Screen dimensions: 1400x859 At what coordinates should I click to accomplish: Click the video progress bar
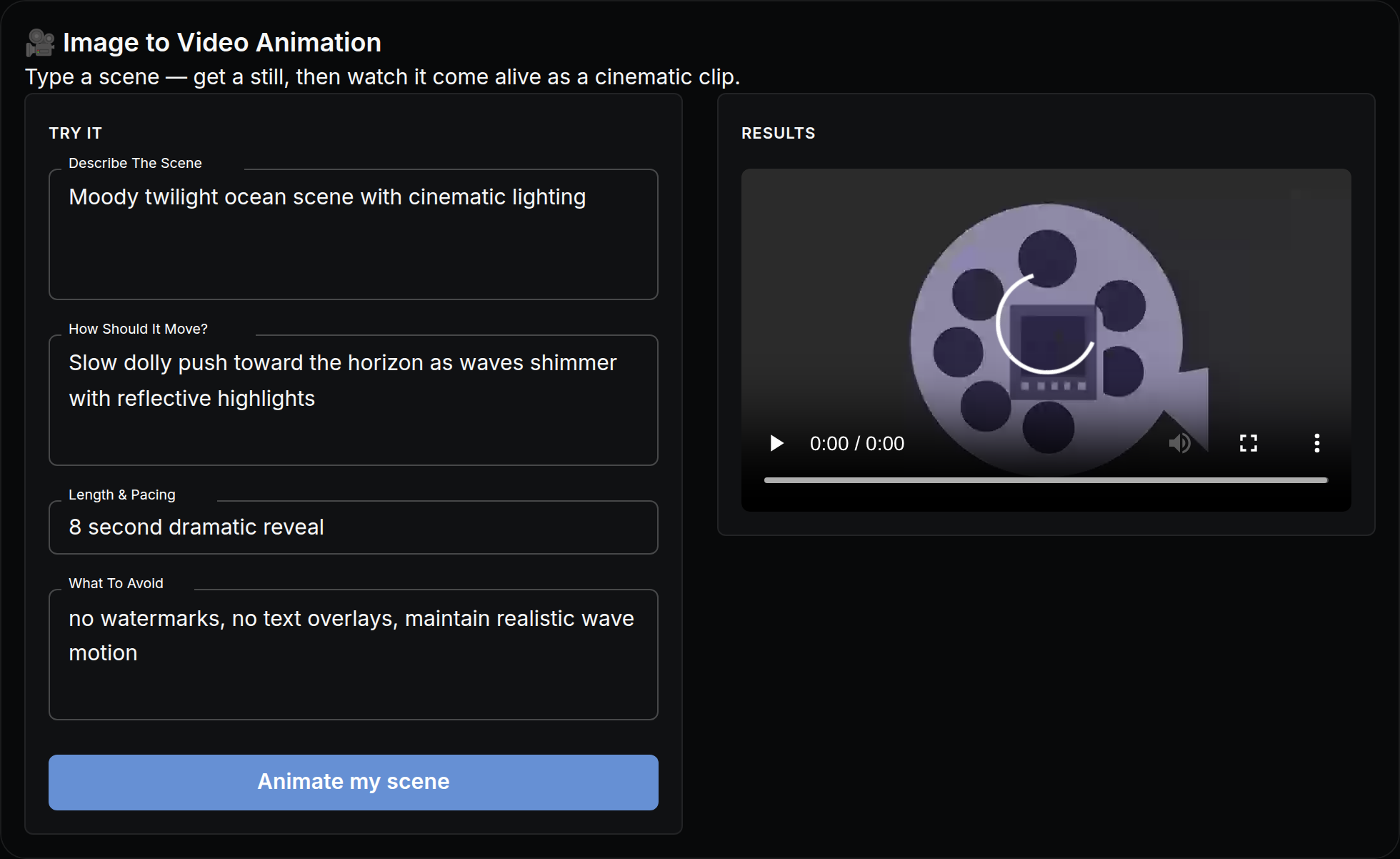pyautogui.click(x=1046, y=480)
